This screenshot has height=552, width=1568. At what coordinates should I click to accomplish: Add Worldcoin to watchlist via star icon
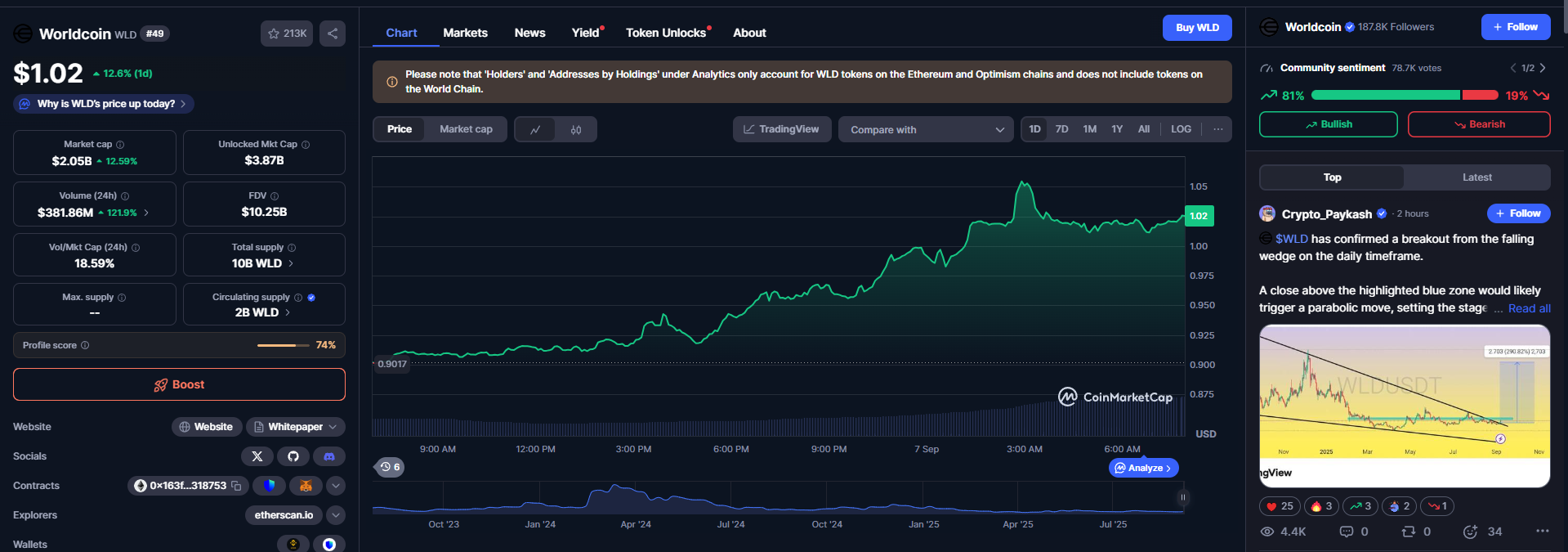(x=287, y=34)
